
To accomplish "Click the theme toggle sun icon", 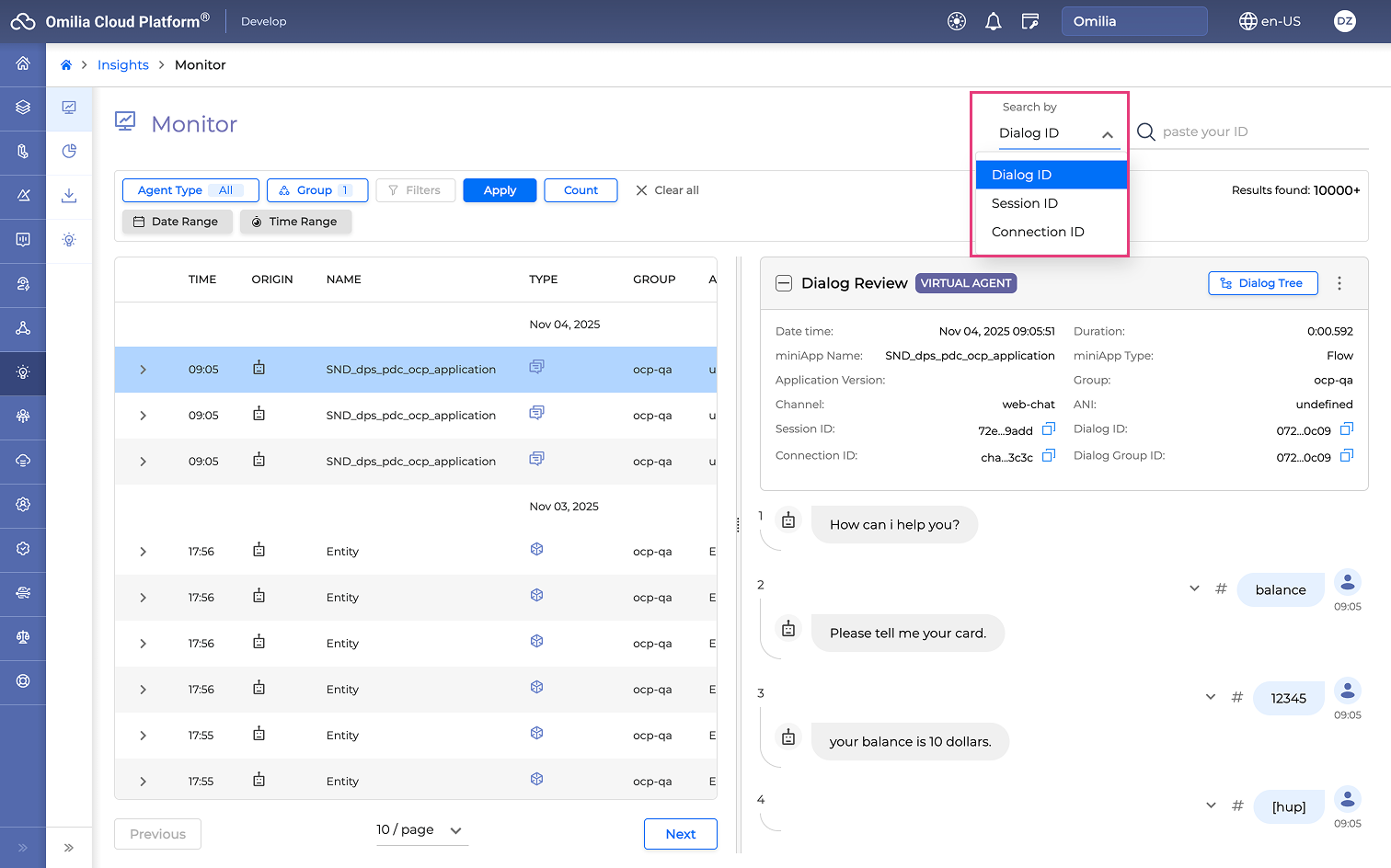I will coord(957,21).
